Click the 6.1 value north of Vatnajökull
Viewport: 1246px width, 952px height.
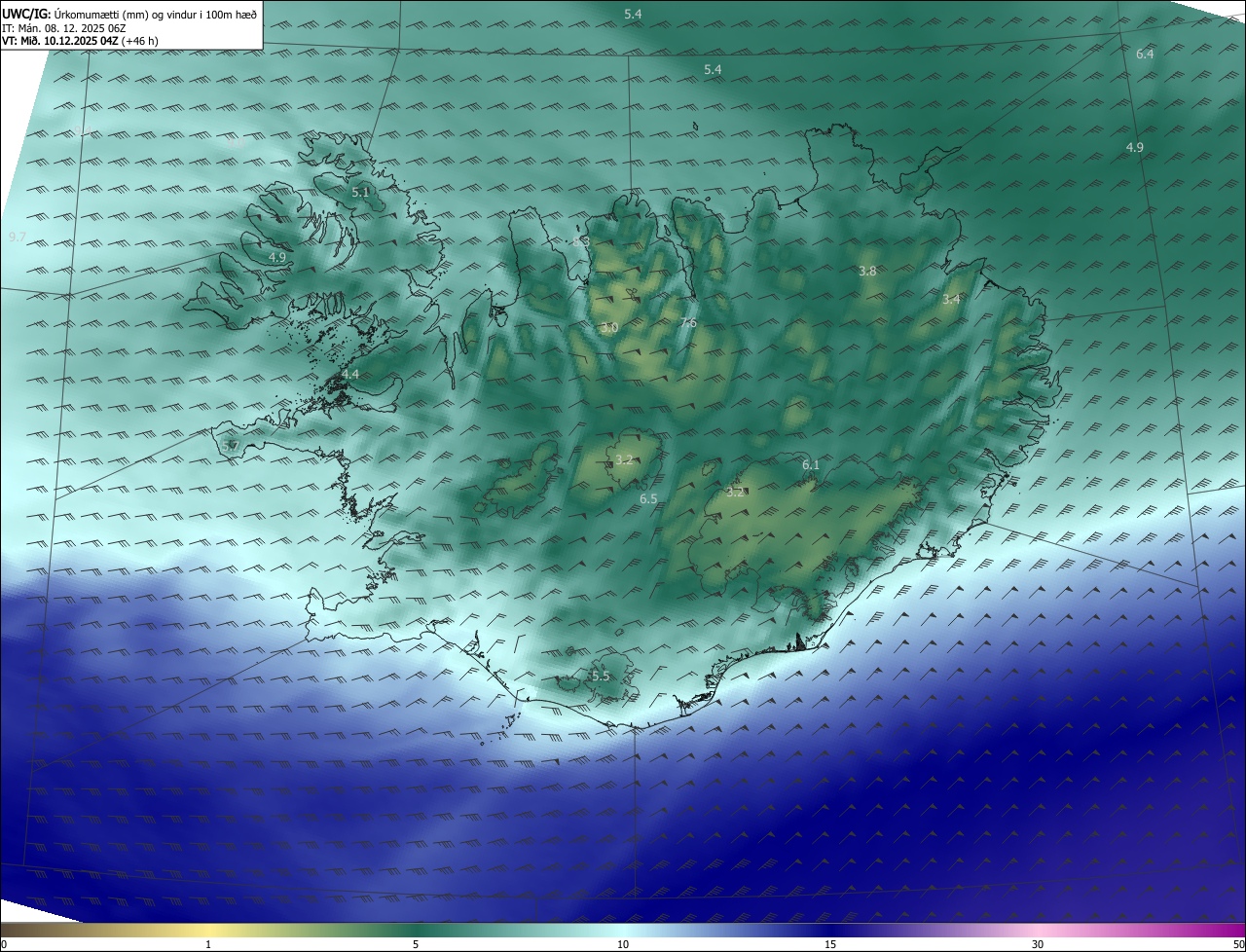[811, 465]
